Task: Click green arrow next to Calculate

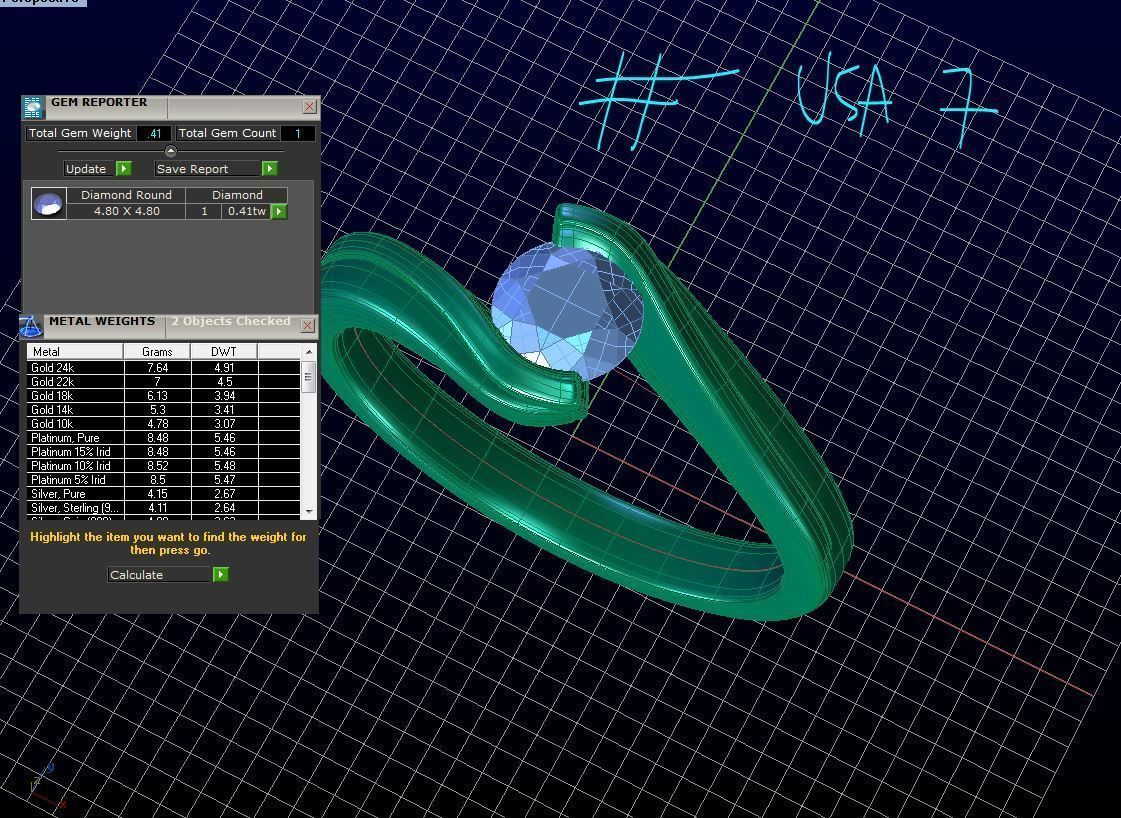Action: tap(221, 574)
